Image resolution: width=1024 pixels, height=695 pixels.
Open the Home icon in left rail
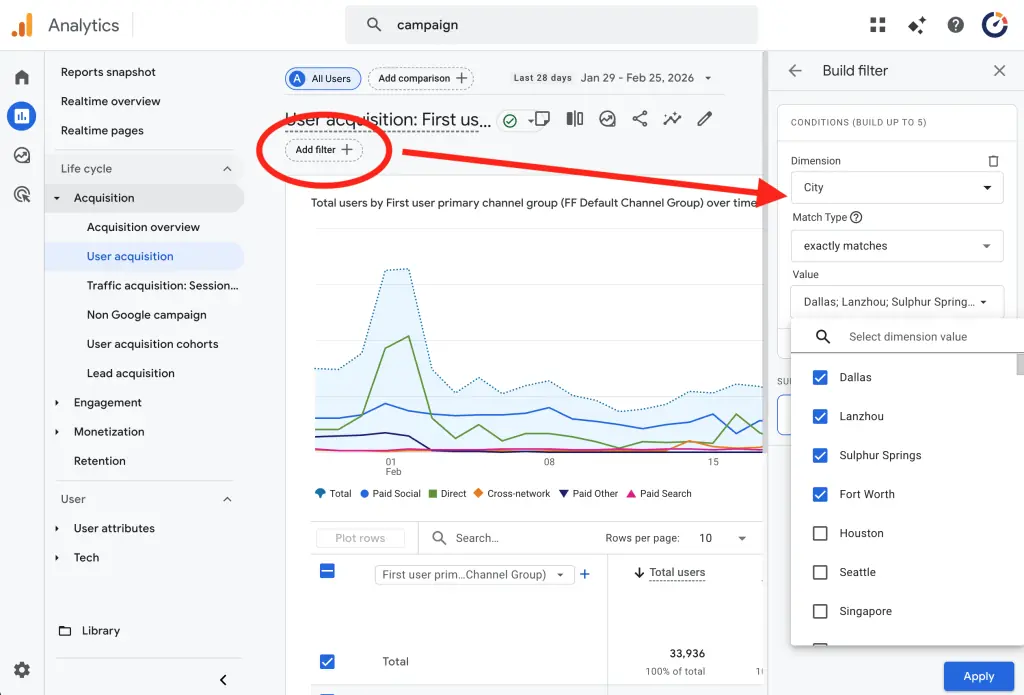pyautogui.click(x=22, y=77)
